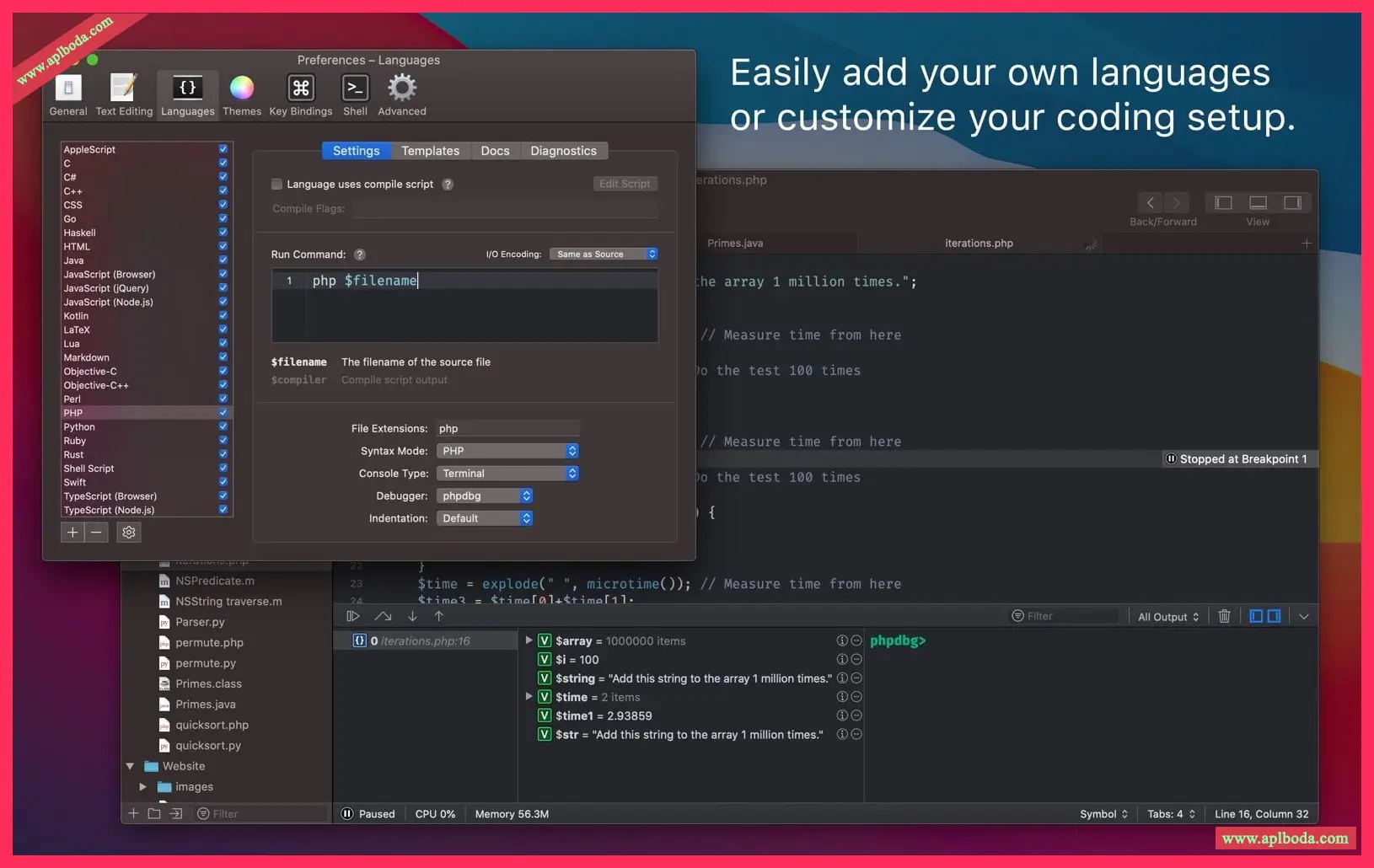Viewport: 1374px width, 868px height.
Task: Select stack frame iterations.php:16
Action: click(425, 640)
